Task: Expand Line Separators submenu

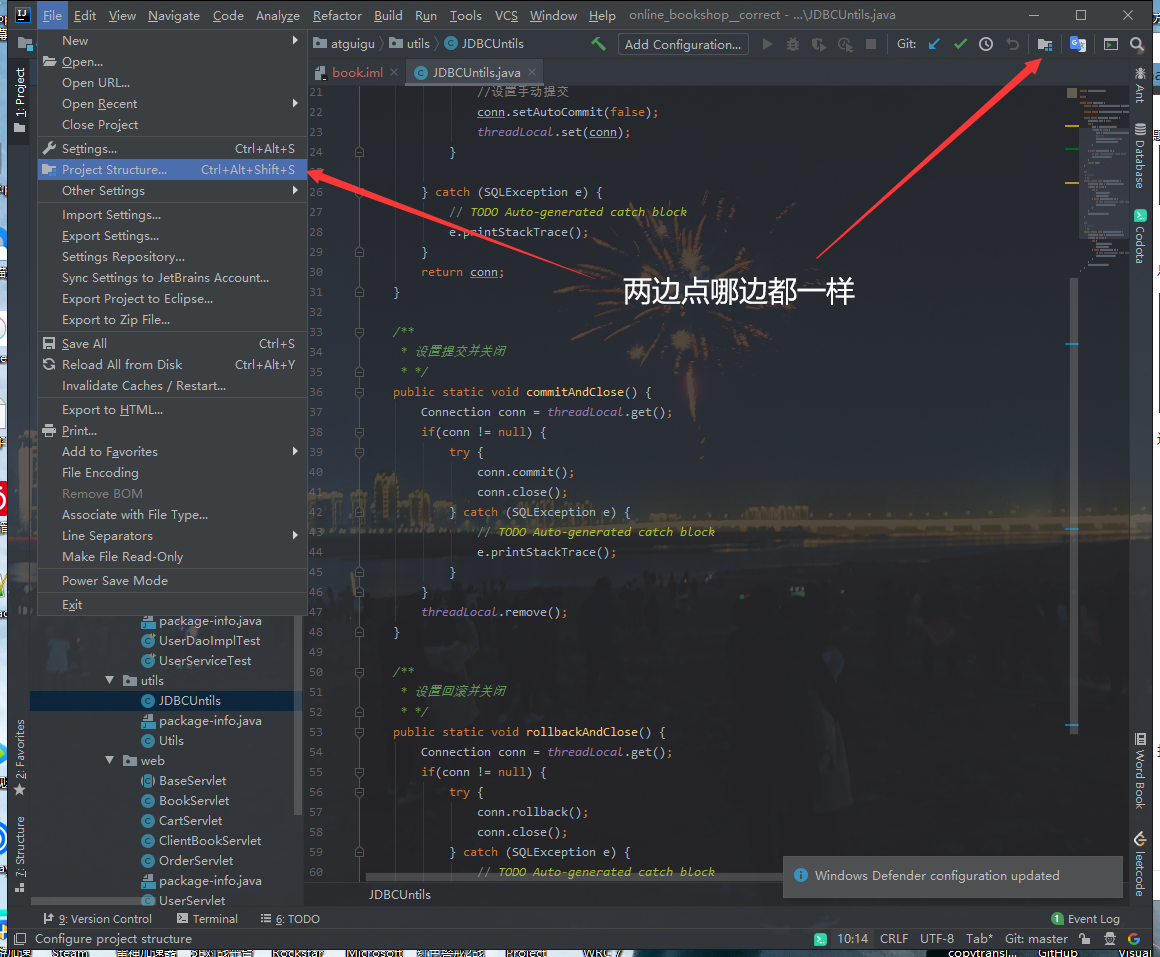Action: (172, 535)
